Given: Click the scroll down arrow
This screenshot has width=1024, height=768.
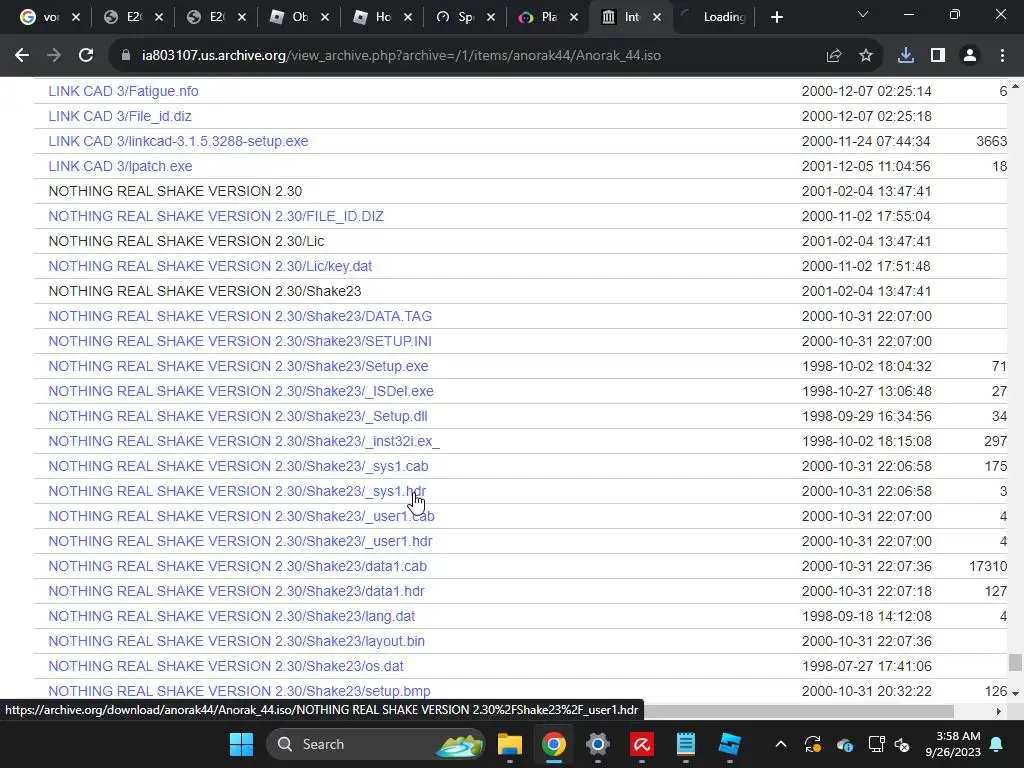Looking at the screenshot, I should (1015, 693).
